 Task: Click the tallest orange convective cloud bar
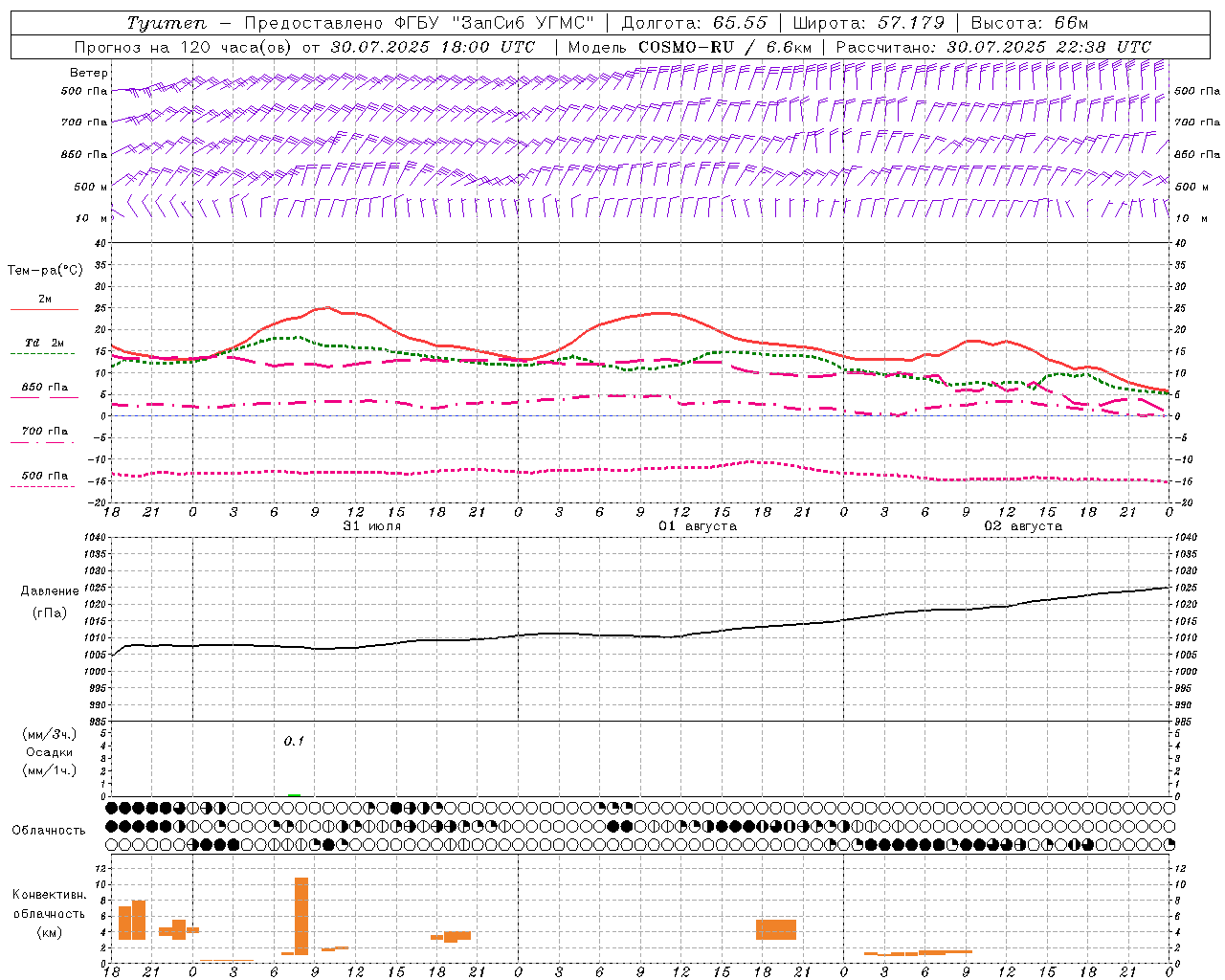[x=301, y=916]
